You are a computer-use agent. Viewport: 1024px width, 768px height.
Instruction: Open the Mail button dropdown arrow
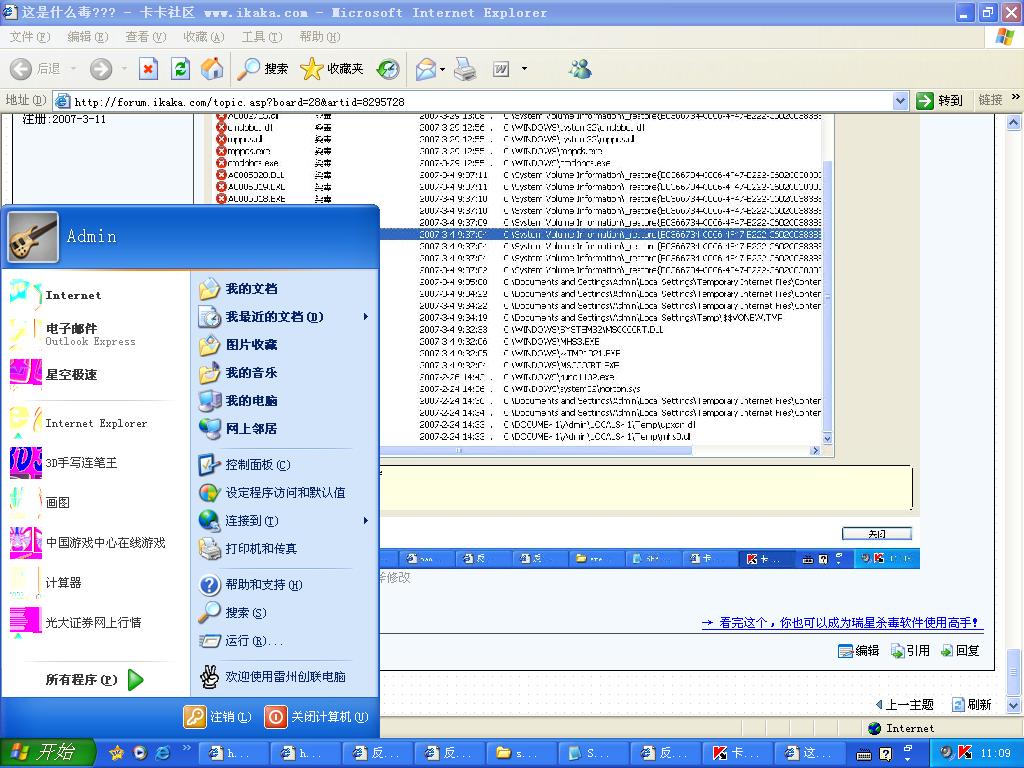pos(442,69)
